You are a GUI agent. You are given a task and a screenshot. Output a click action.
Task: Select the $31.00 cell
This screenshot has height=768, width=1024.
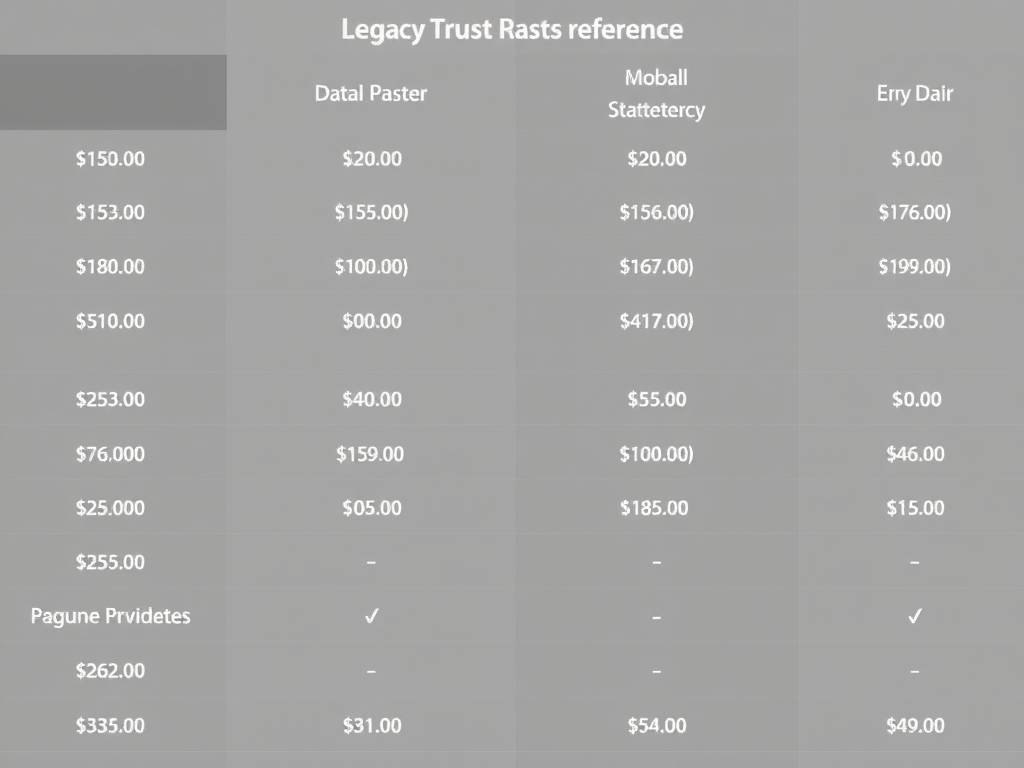coord(371,725)
